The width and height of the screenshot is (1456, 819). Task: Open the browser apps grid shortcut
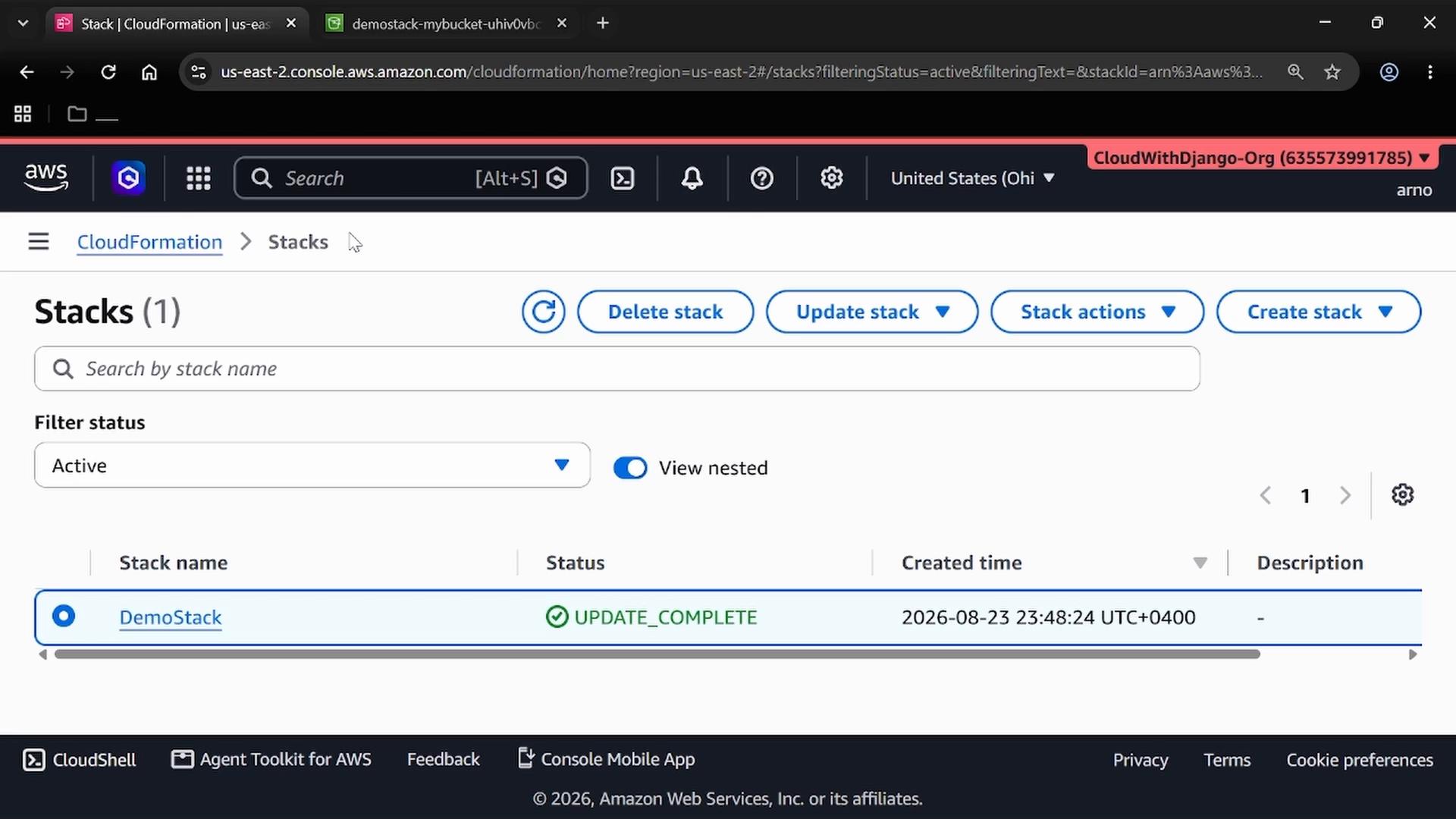pos(23,114)
